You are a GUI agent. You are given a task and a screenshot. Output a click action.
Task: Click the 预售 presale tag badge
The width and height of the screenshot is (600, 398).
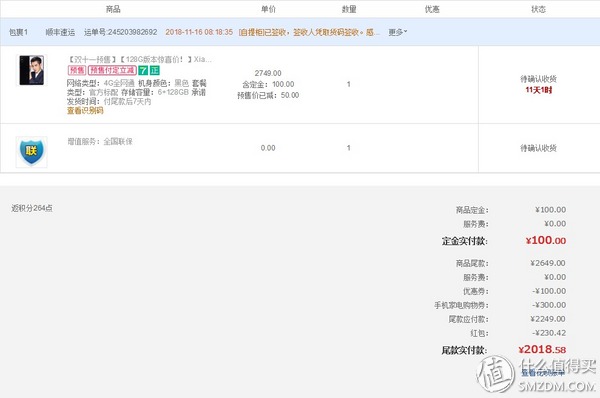click(77, 70)
